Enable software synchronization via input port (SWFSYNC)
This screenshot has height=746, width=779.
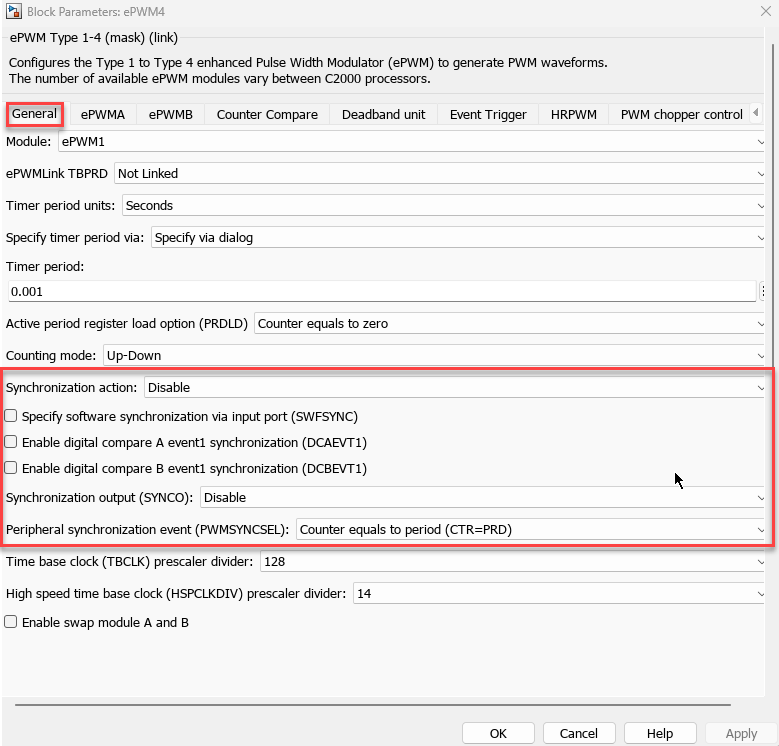click(11, 416)
